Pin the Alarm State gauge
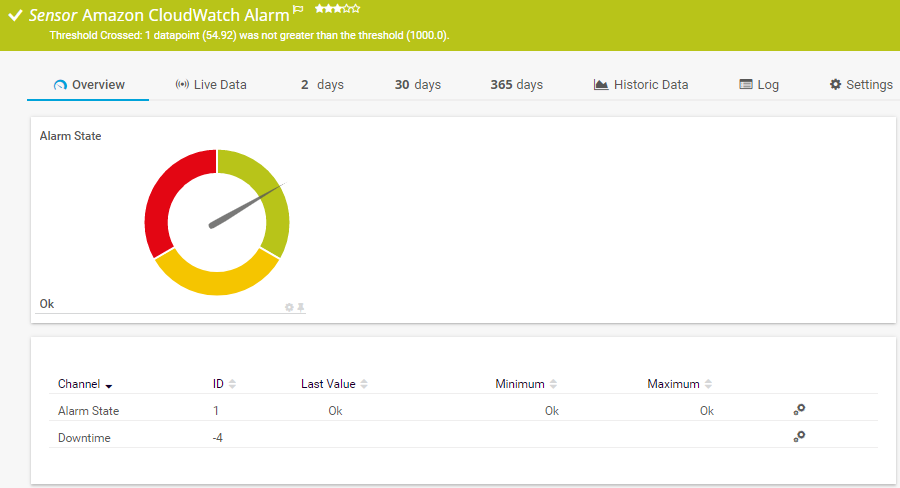Viewport: 900px width, 488px height. [300, 307]
